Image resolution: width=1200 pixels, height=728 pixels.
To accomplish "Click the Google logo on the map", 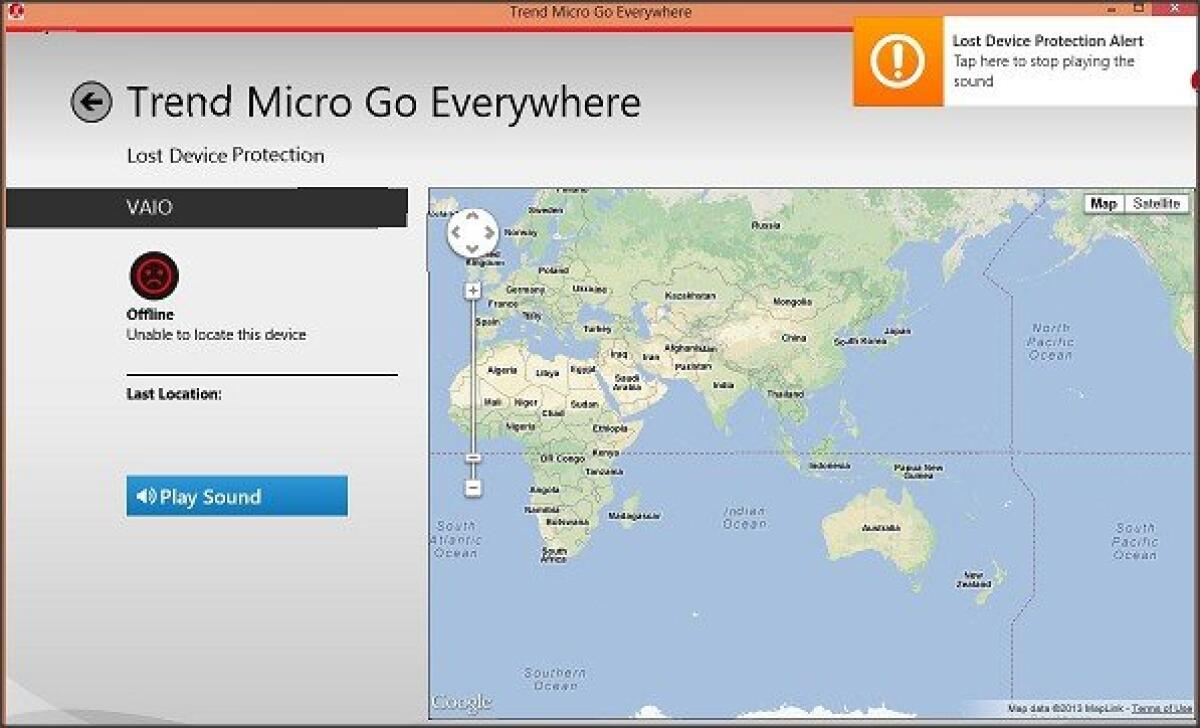I will click(x=462, y=701).
